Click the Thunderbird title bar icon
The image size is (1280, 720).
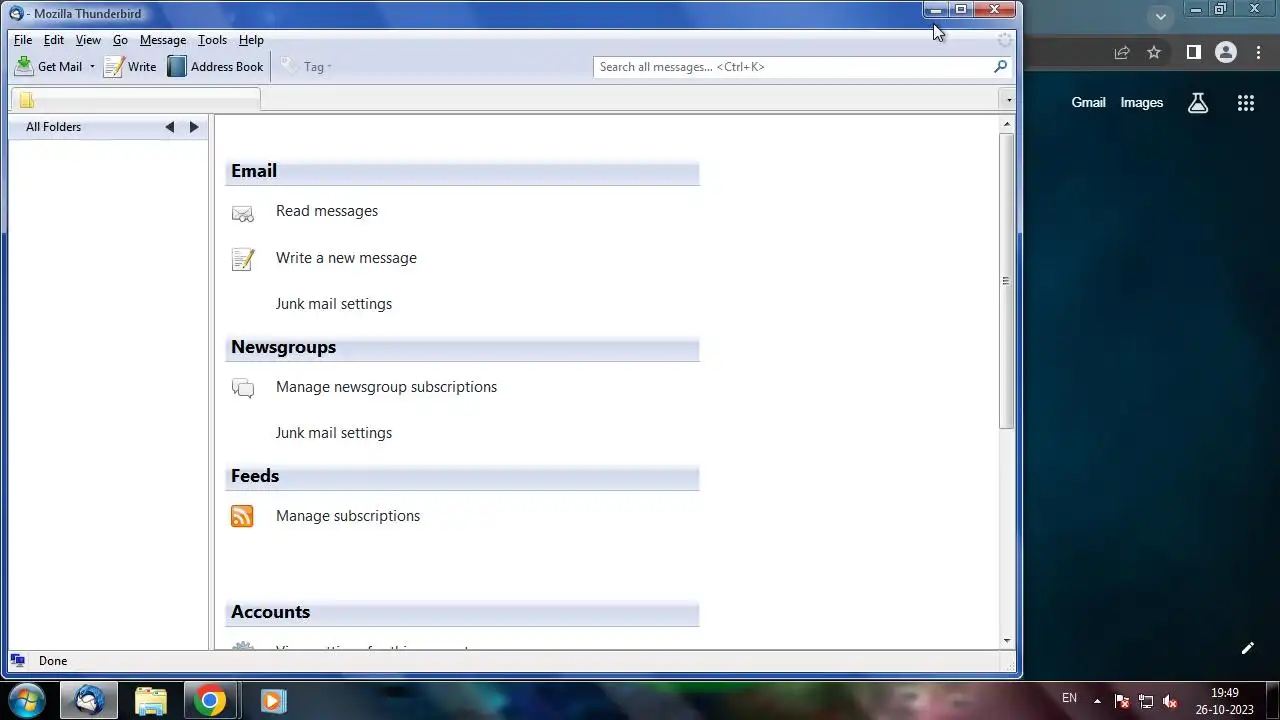click(16, 14)
